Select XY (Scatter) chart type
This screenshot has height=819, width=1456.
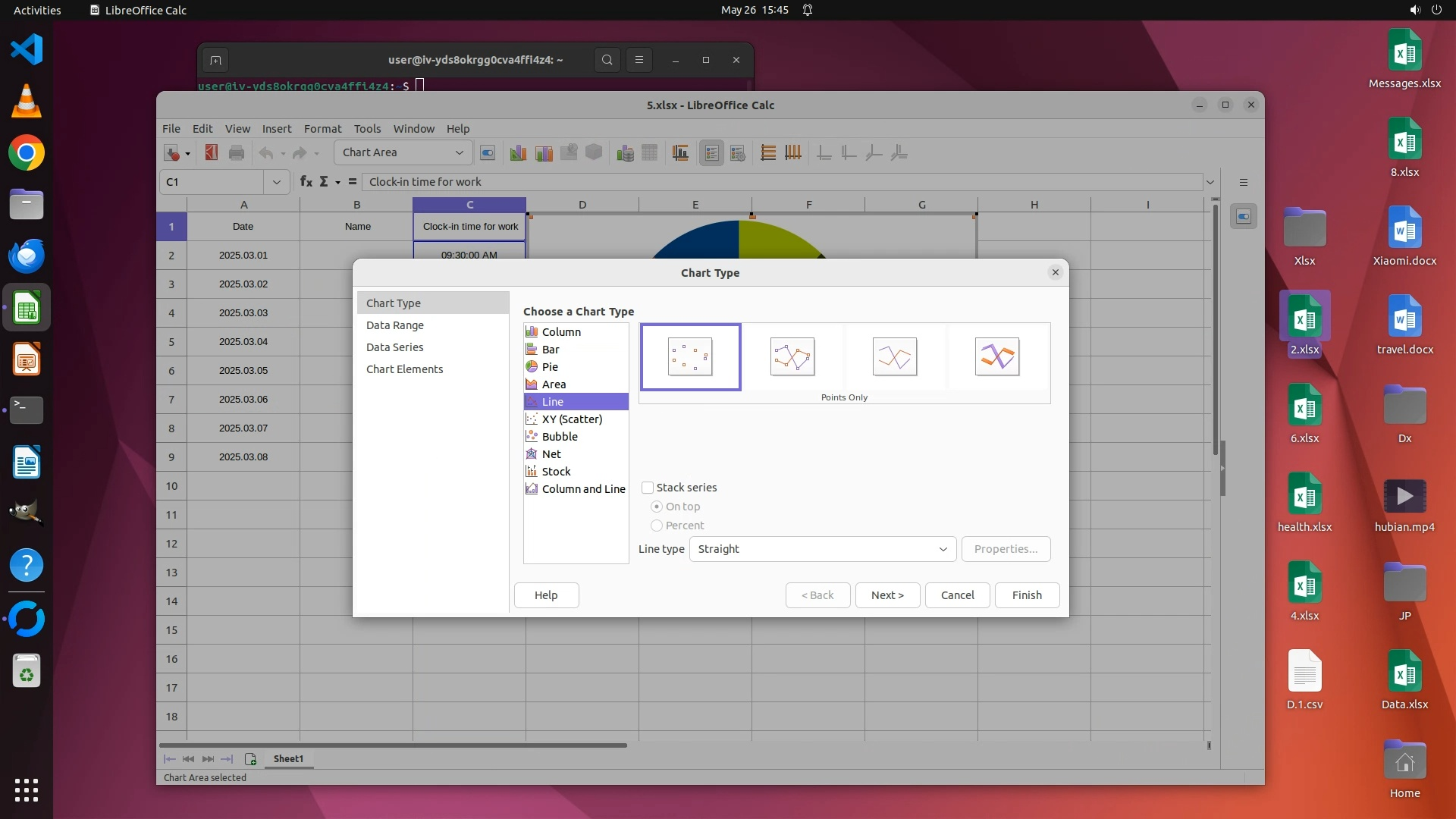(572, 419)
